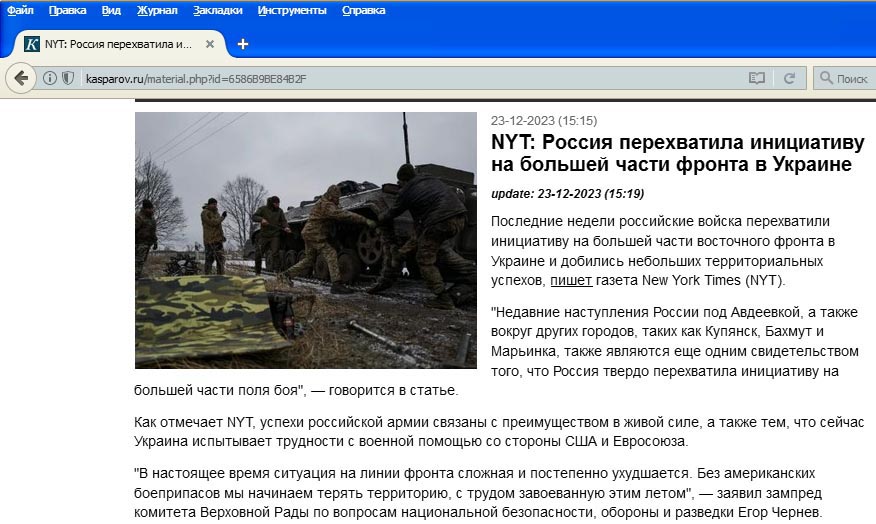Click the article photo of soldiers and tank
Screen dimensions: 876x524
click(x=306, y=240)
